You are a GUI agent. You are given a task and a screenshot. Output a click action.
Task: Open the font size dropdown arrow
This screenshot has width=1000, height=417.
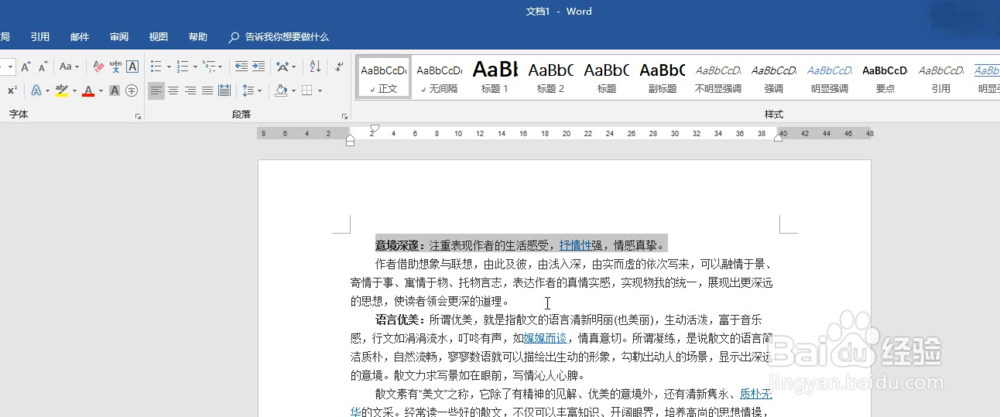[x=11, y=66]
